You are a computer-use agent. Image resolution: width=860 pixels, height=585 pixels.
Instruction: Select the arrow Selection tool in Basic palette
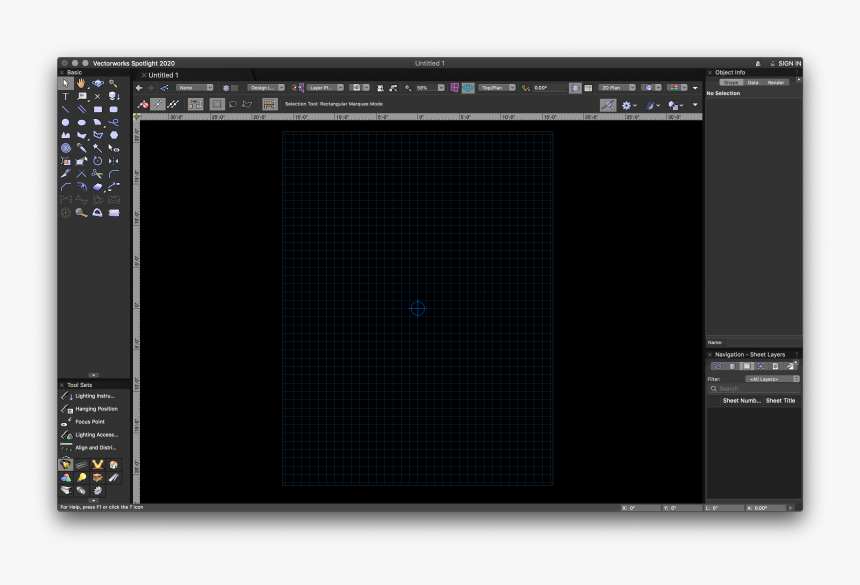coord(65,83)
